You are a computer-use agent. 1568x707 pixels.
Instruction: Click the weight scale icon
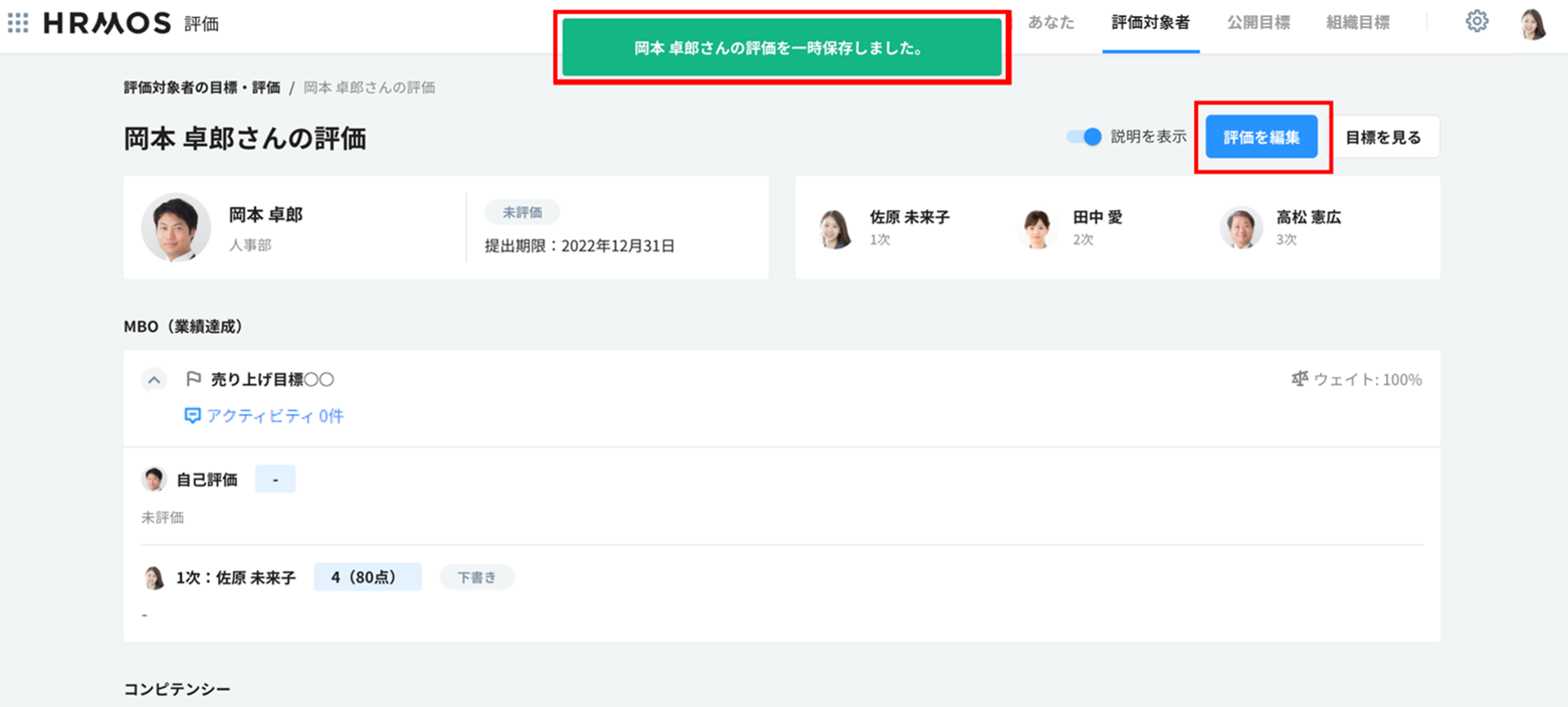click(1299, 379)
